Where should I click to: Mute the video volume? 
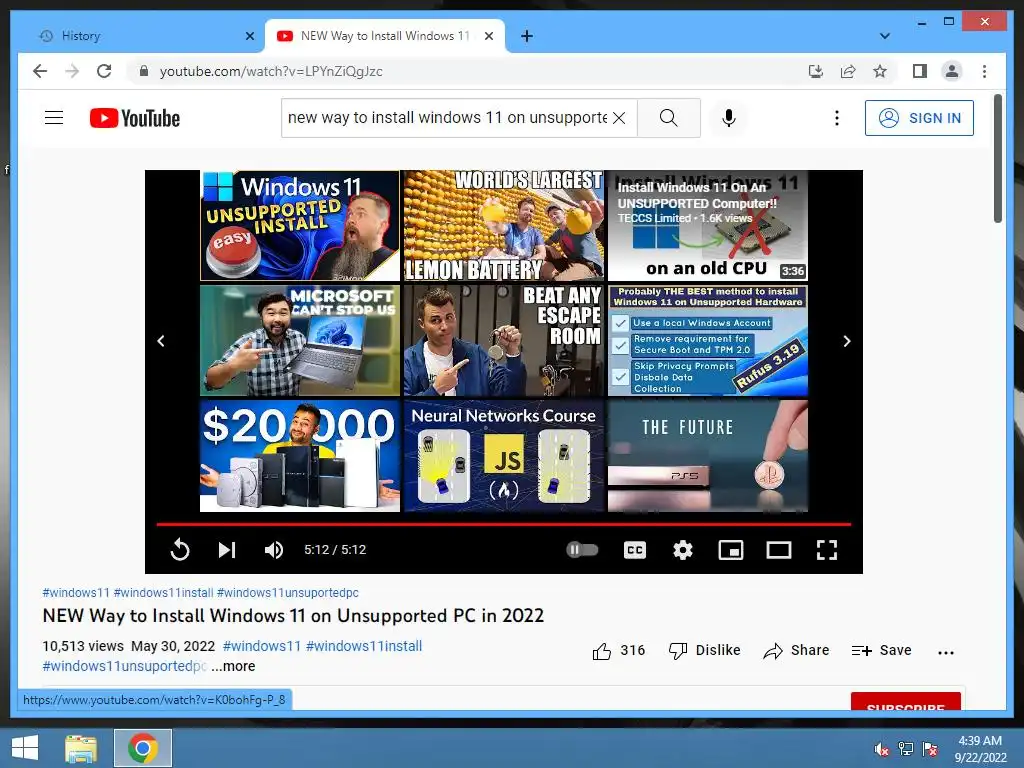(x=274, y=550)
